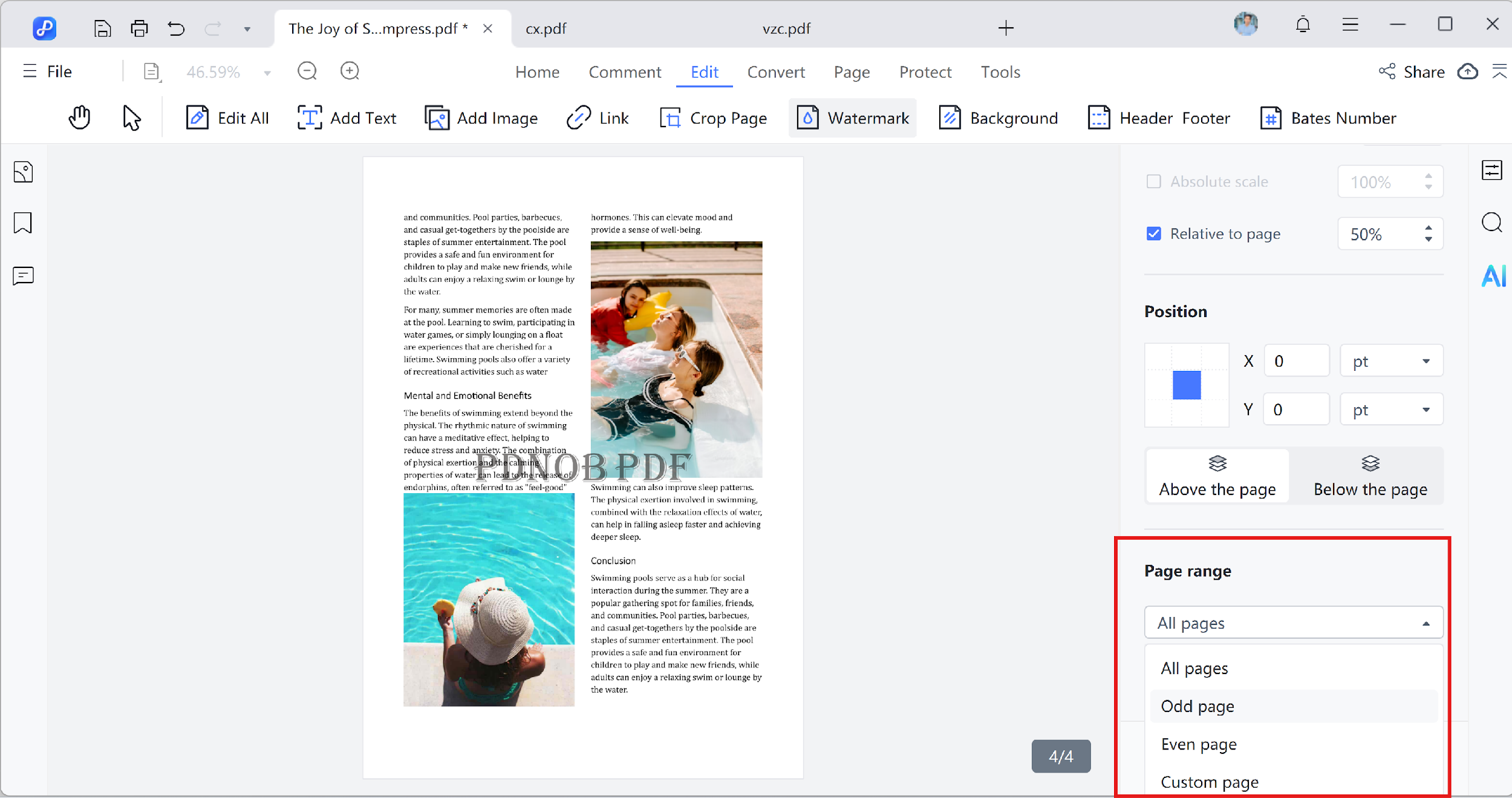Switch to the Convert ribbon tab

click(776, 71)
